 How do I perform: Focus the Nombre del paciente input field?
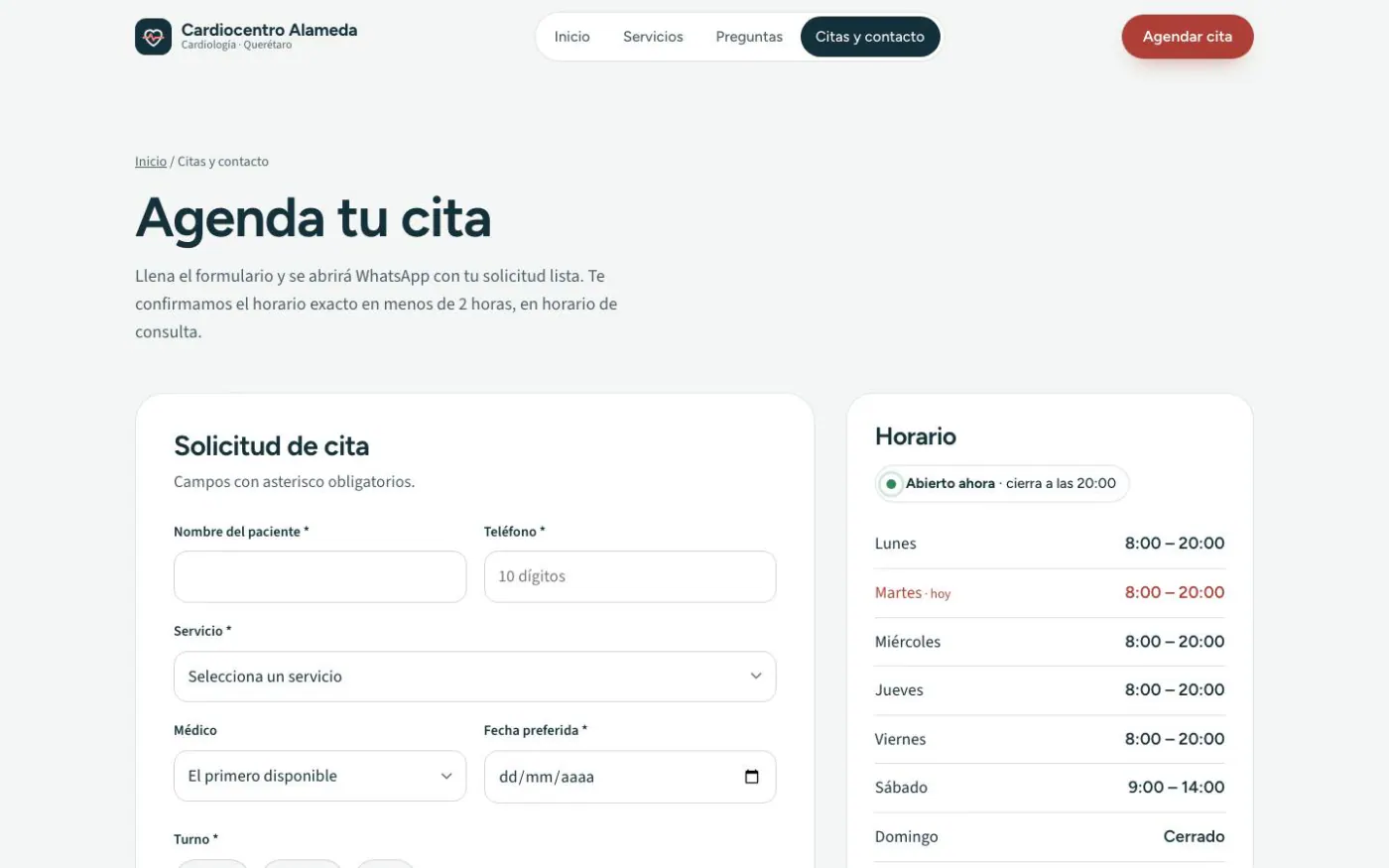click(x=319, y=576)
